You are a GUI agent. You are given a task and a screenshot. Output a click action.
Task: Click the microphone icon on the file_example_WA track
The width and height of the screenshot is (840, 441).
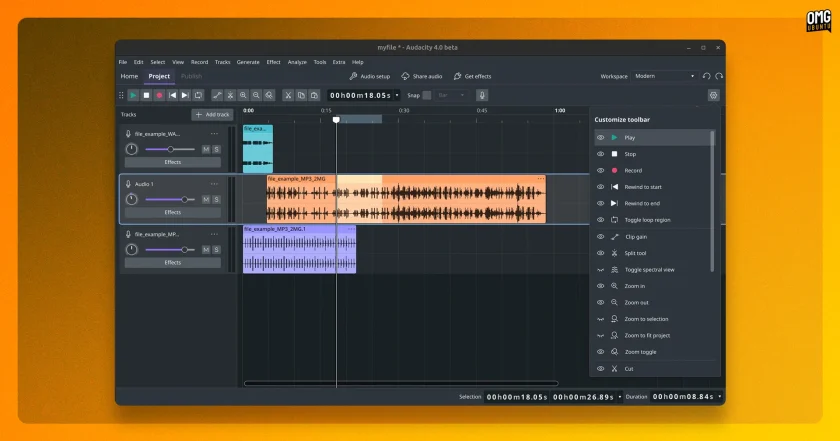128,134
